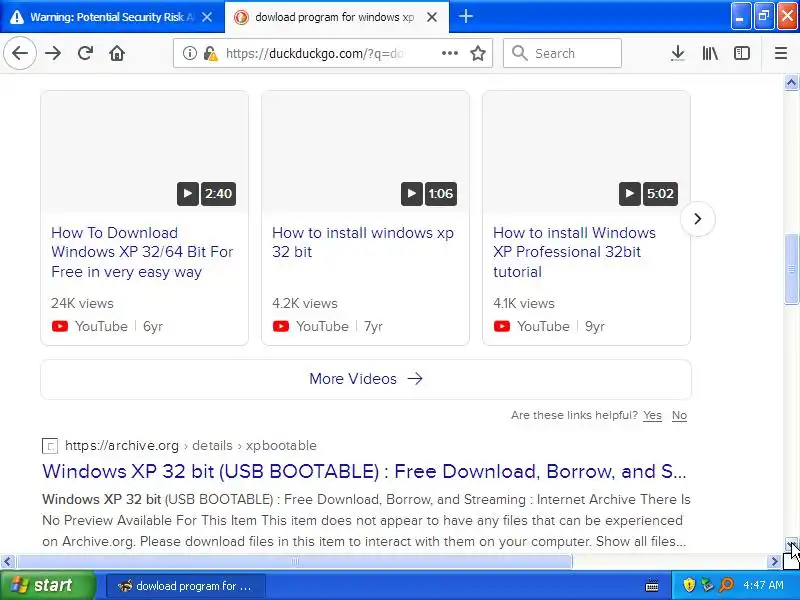800x600 pixels.
Task: Open Windows XP 32 bit (USB BOOTABLE) result
Action: point(364,471)
